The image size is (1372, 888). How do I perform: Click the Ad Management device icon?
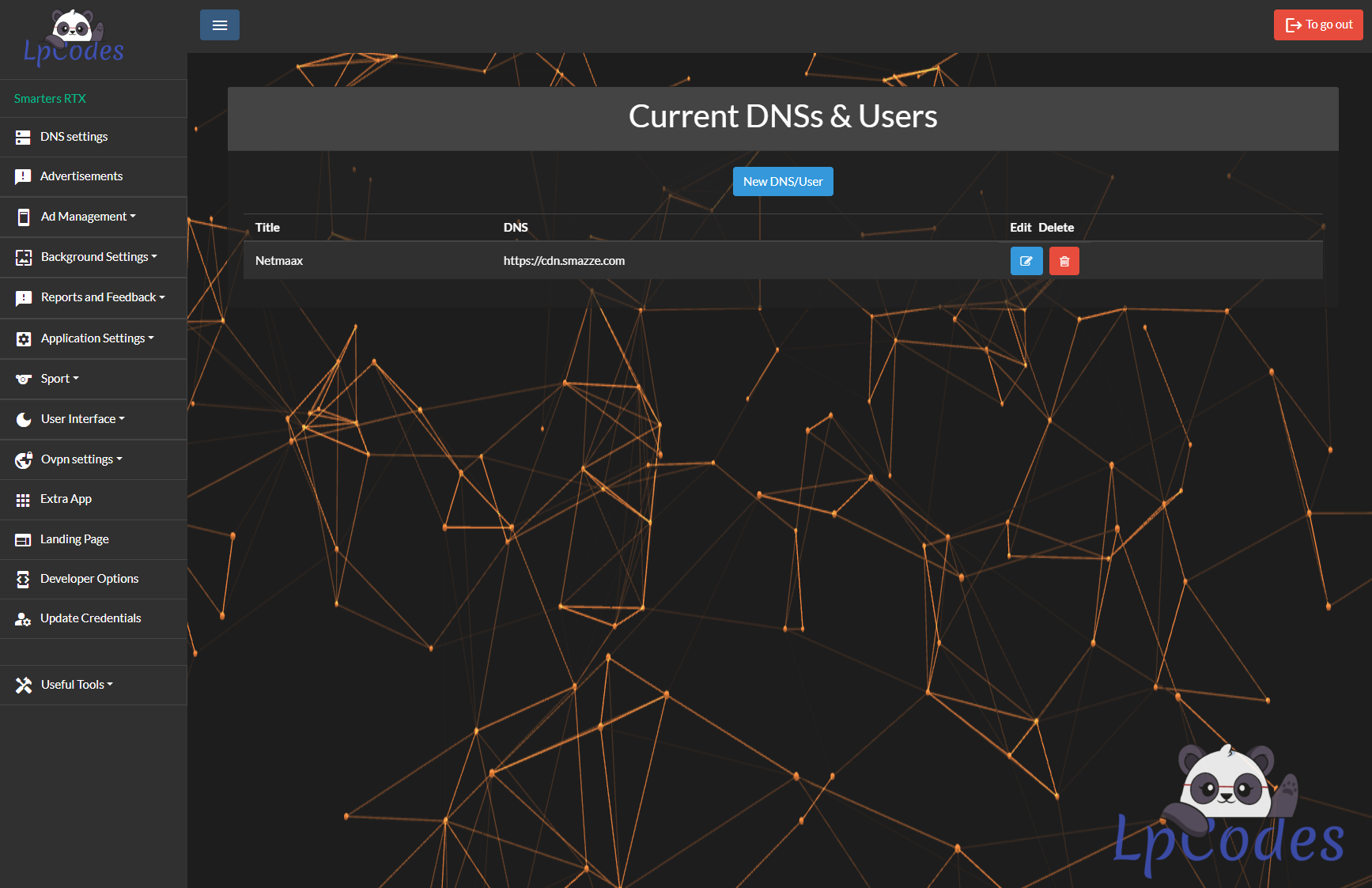tap(24, 217)
